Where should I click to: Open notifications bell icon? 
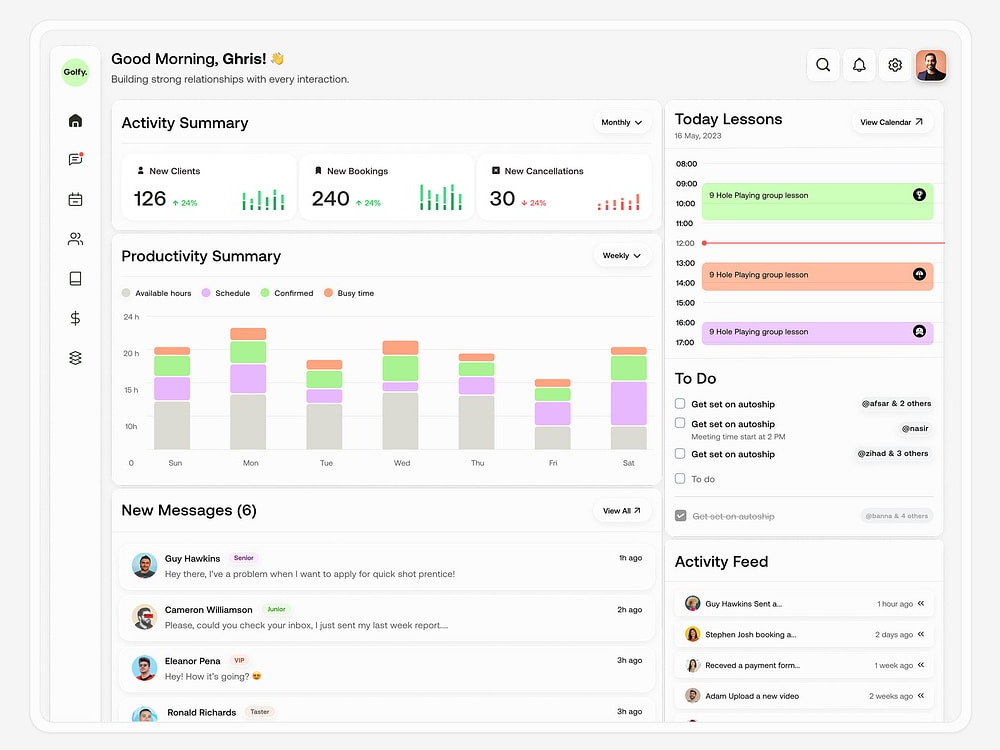859,65
